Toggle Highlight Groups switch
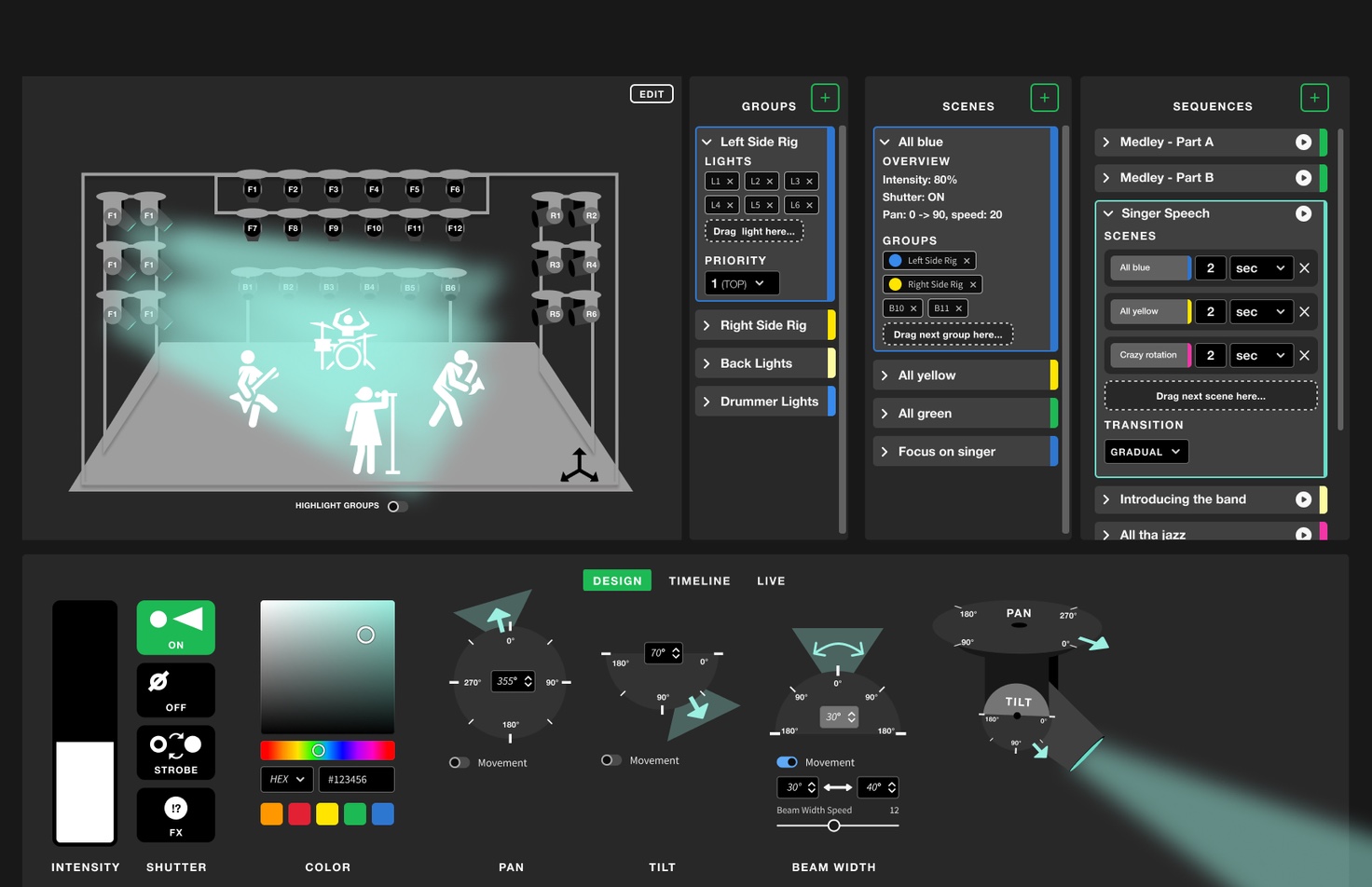Screen dimensions: 1372x887 pos(398,506)
